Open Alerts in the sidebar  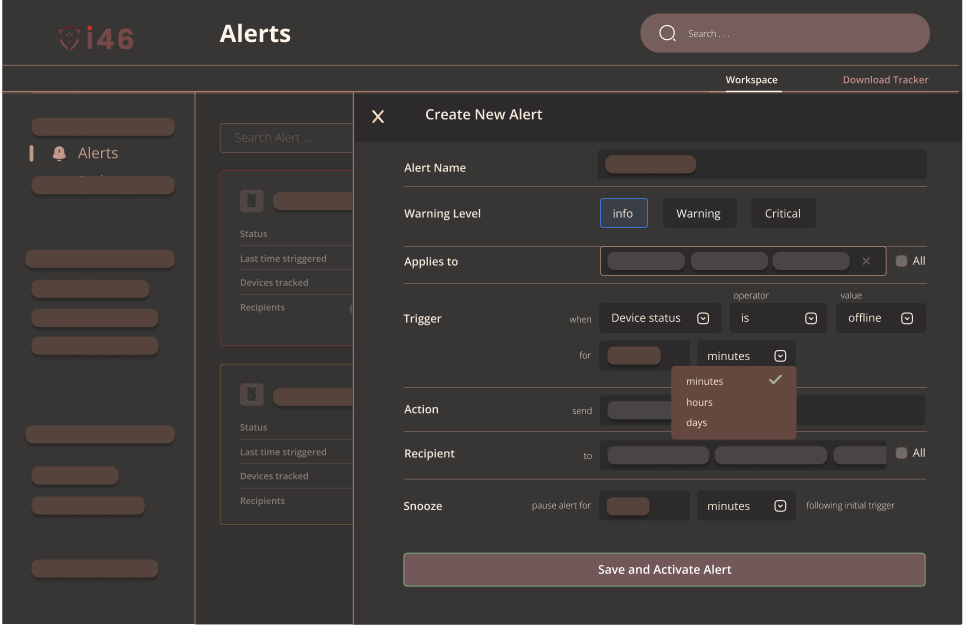tap(98, 153)
